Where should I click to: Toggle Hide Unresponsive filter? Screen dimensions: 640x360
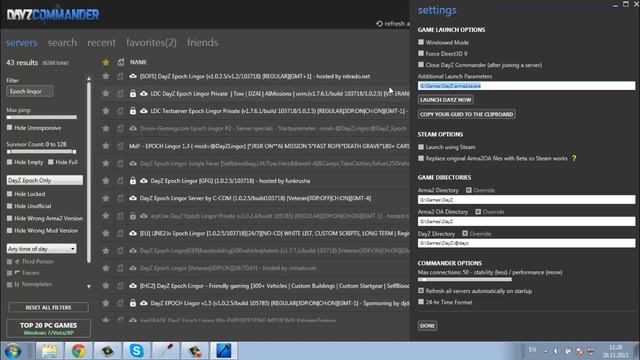[x=9, y=128]
